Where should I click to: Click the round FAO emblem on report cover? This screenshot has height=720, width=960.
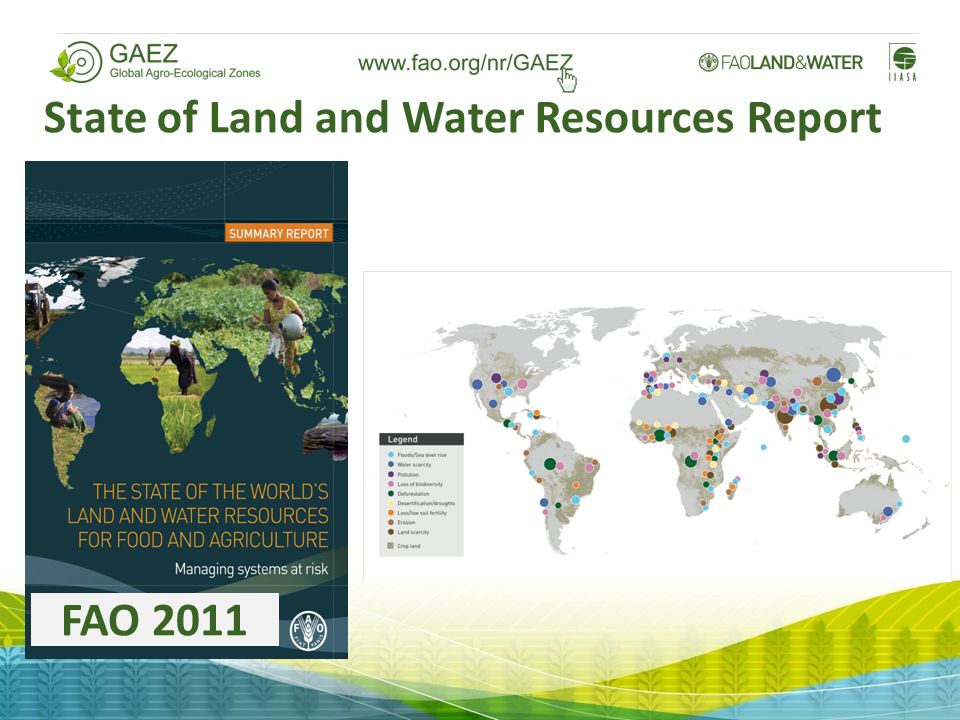[x=308, y=630]
